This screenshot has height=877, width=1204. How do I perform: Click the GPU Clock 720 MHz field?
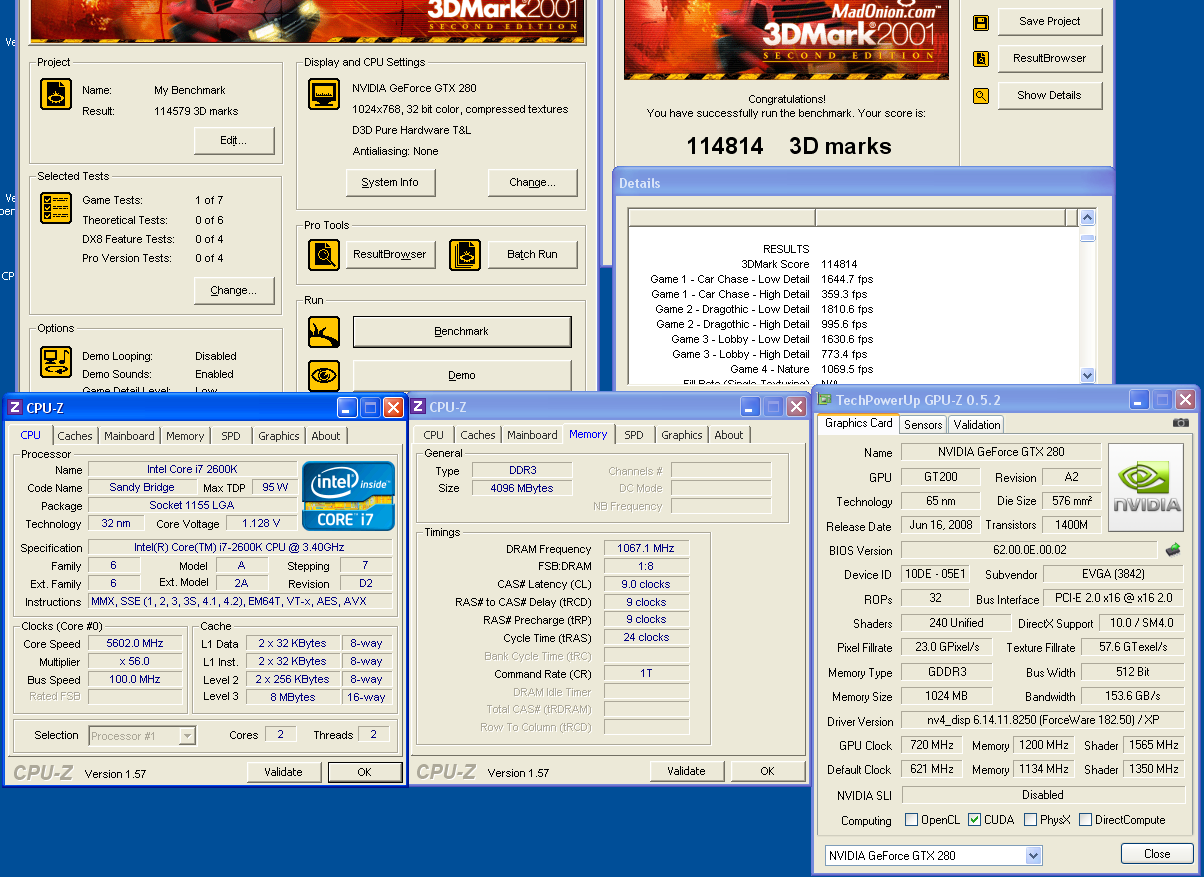point(931,746)
